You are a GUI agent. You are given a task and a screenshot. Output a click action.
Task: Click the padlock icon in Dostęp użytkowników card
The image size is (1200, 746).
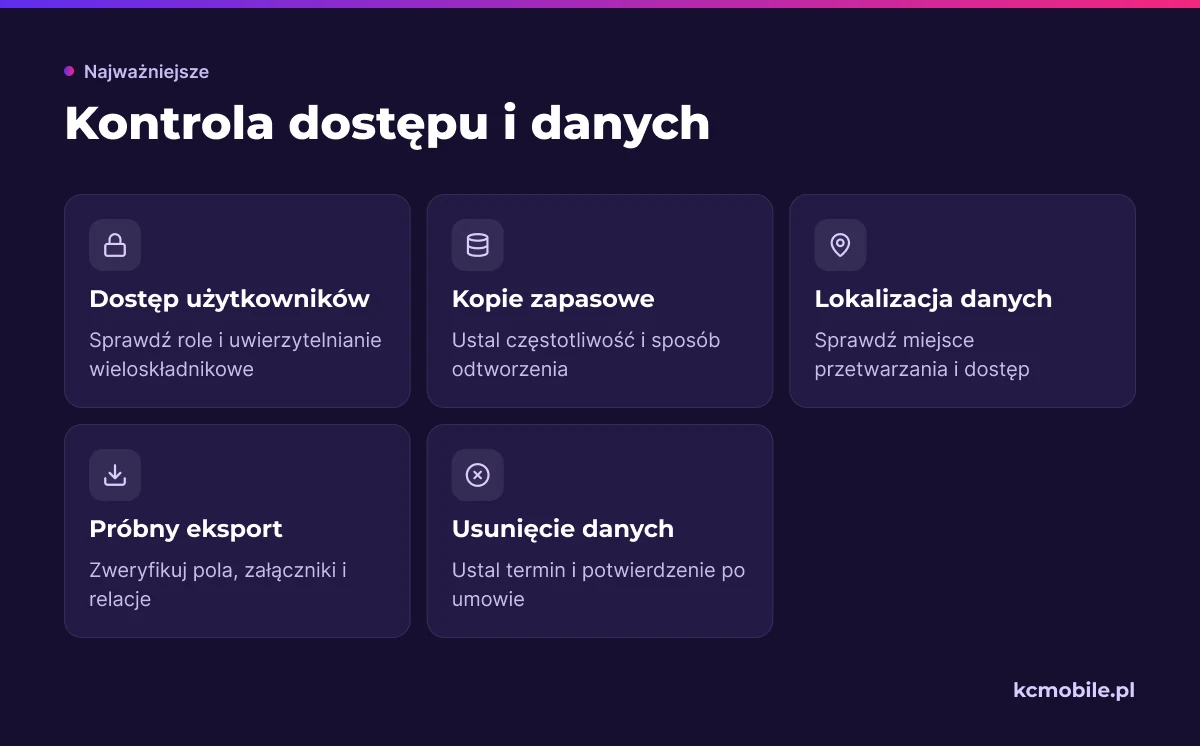[x=115, y=245]
